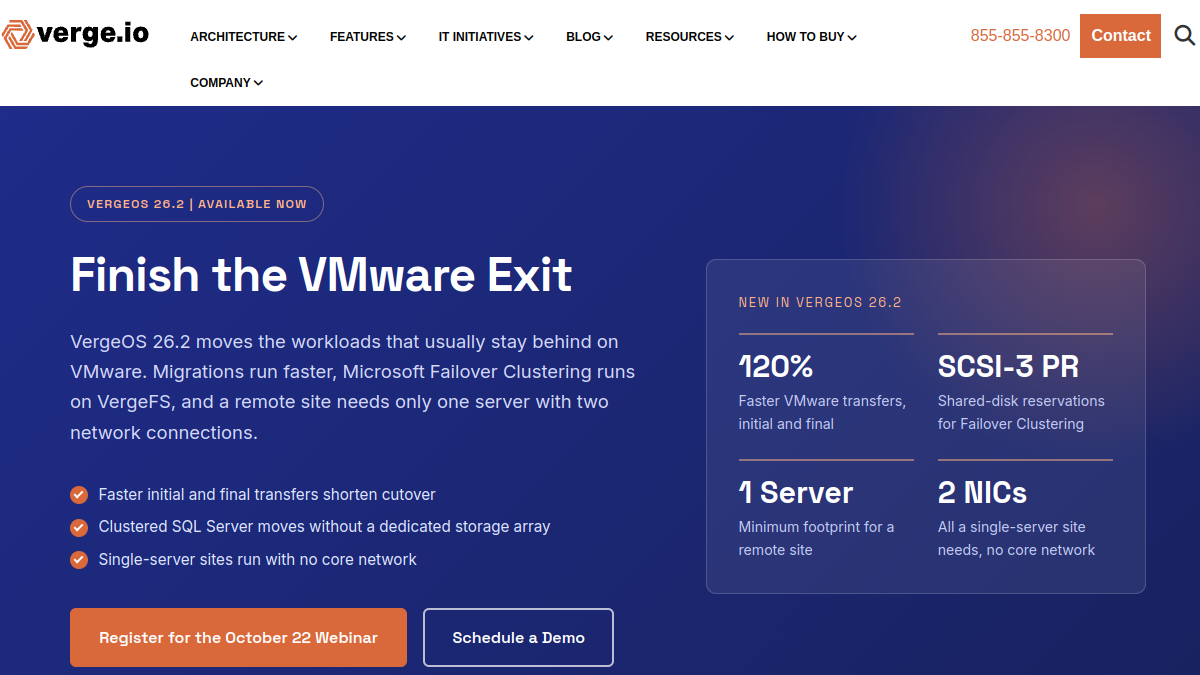Click Register for the October 22 Webinar
The width and height of the screenshot is (1200, 675).
pyautogui.click(x=238, y=637)
